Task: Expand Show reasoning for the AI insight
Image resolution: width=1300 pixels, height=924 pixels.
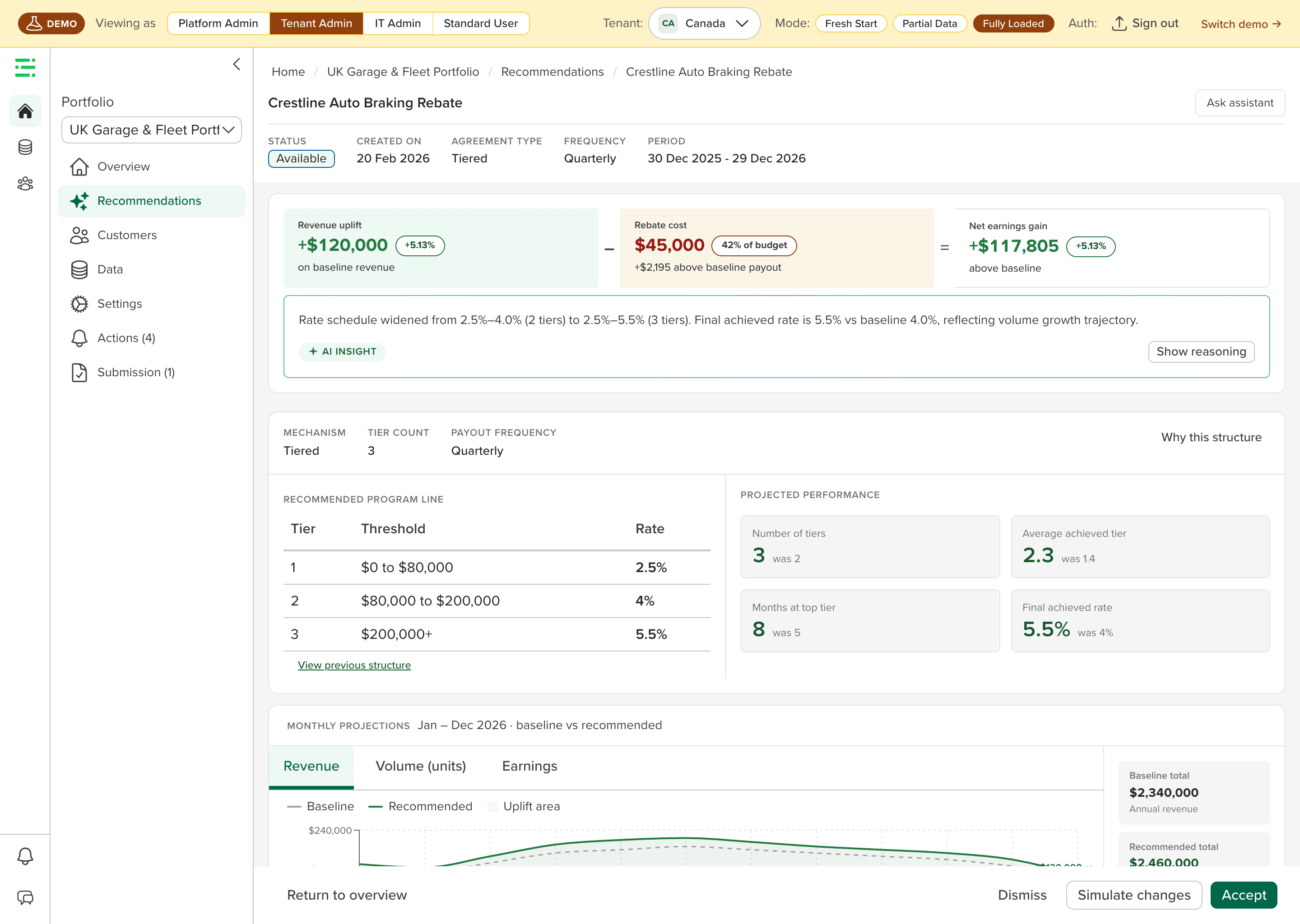Action: coord(1201,351)
